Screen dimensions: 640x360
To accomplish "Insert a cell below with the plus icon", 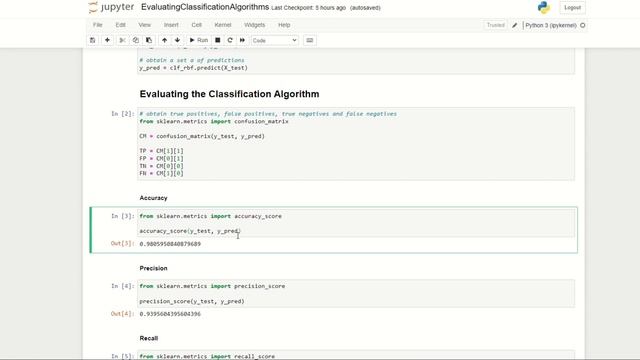I will tap(107, 40).
